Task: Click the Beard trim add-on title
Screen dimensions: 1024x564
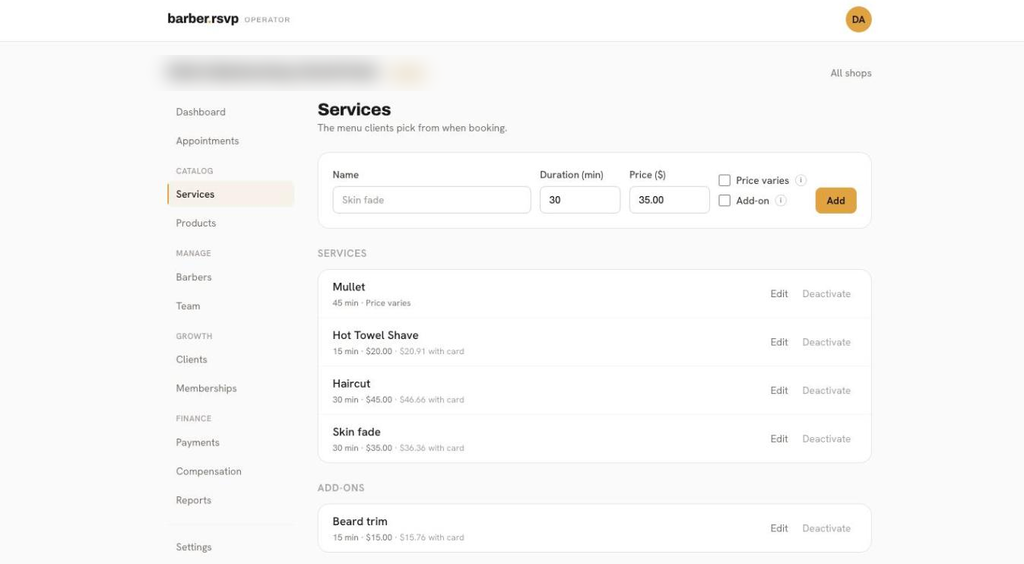Action: click(360, 521)
